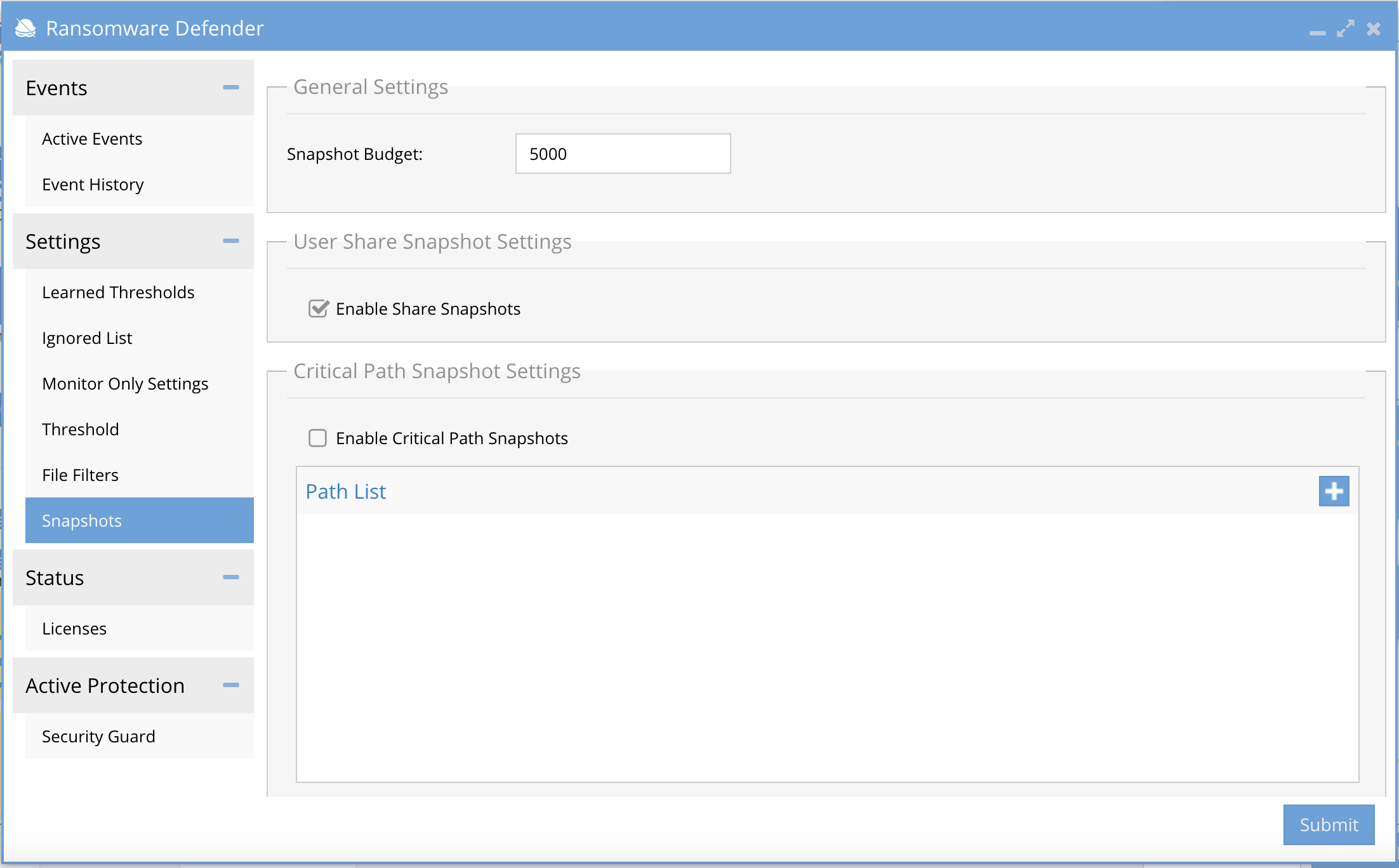This screenshot has width=1399, height=868.
Task: Enable Critical Path Snapshots
Action: click(317, 438)
